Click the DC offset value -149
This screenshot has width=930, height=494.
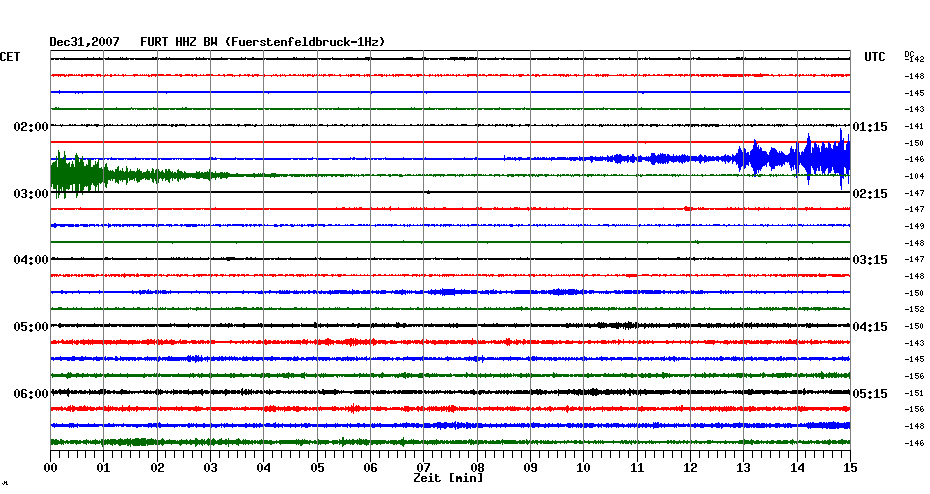[915, 226]
